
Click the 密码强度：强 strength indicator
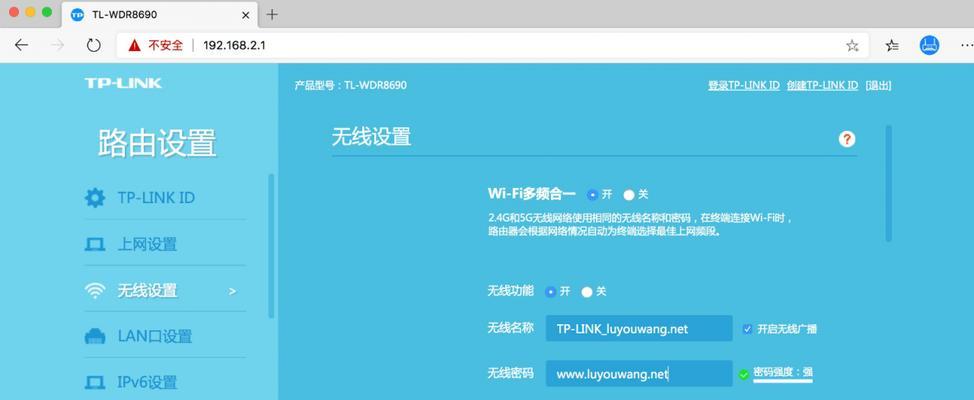(x=783, y=373)
